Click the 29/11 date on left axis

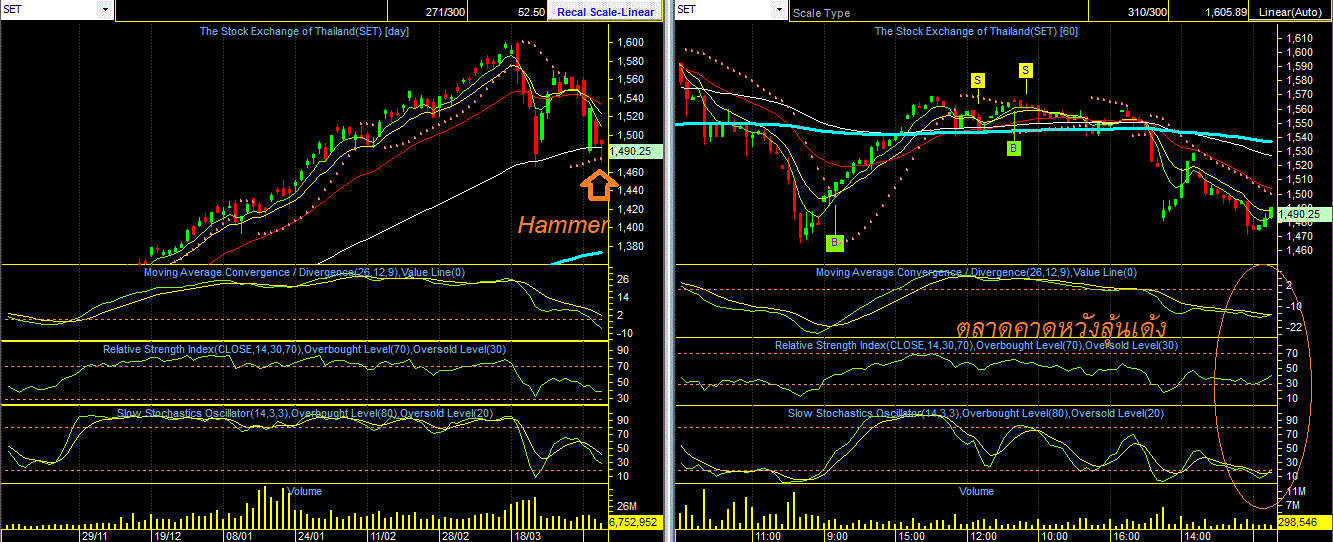click(96, 536)
